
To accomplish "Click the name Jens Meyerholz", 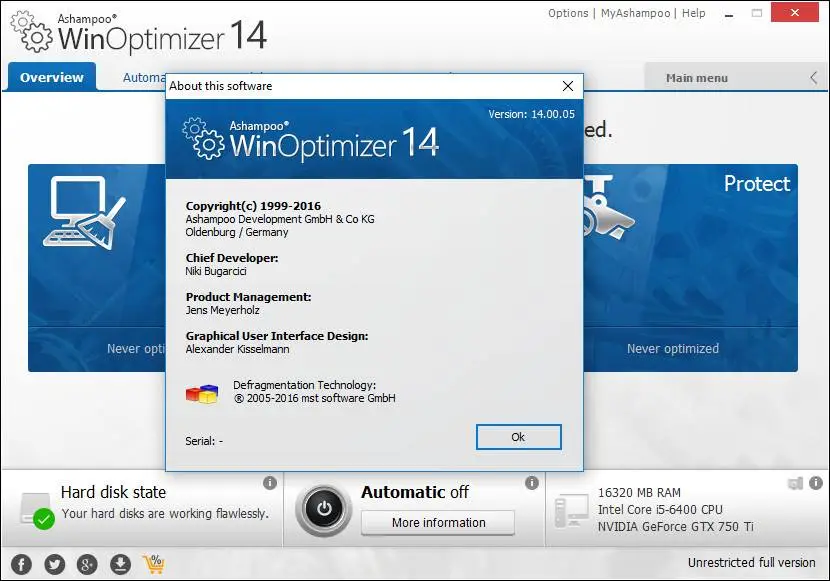I will tap(222, 310).
